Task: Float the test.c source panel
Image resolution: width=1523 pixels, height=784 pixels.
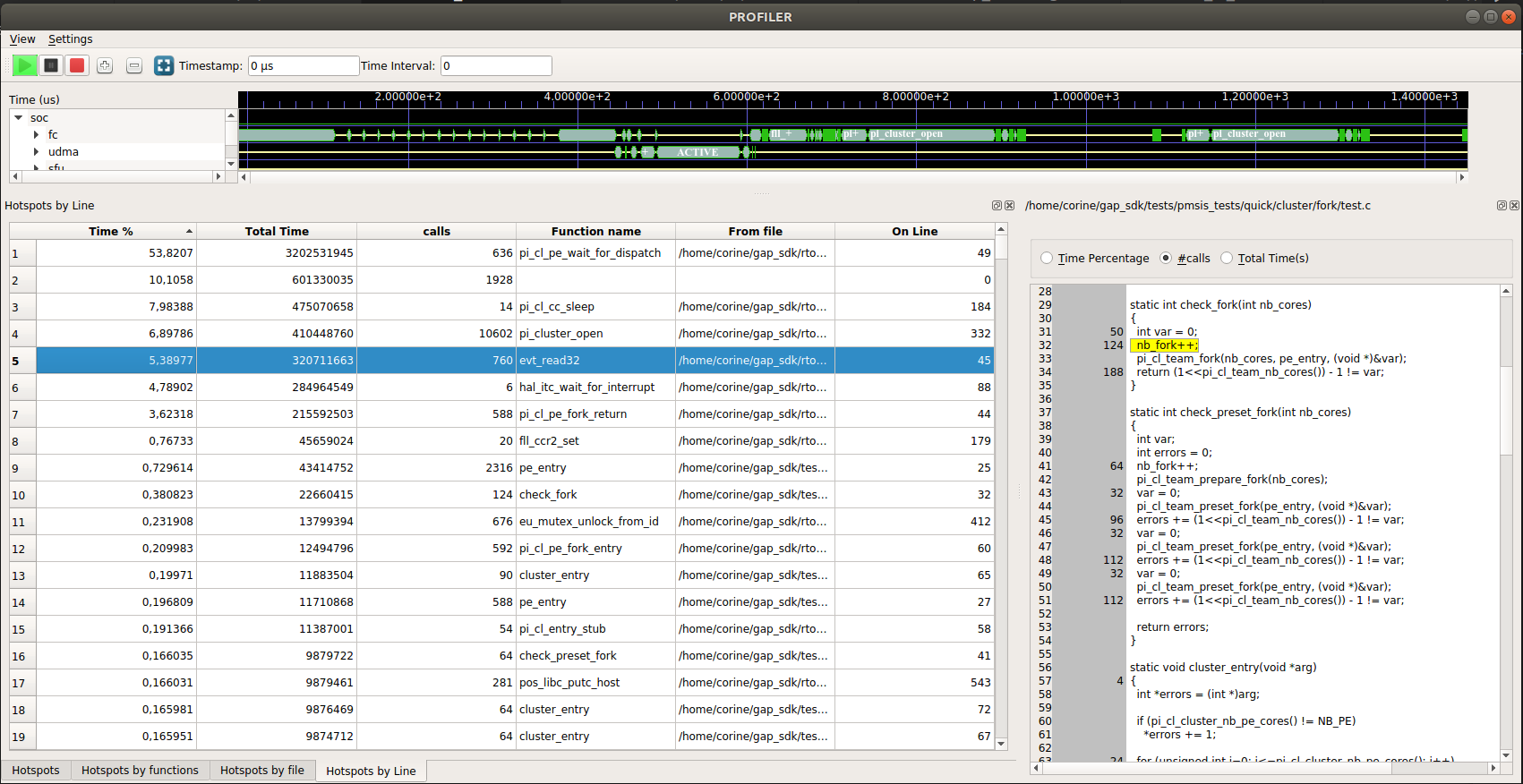Action: (1502, 206)
